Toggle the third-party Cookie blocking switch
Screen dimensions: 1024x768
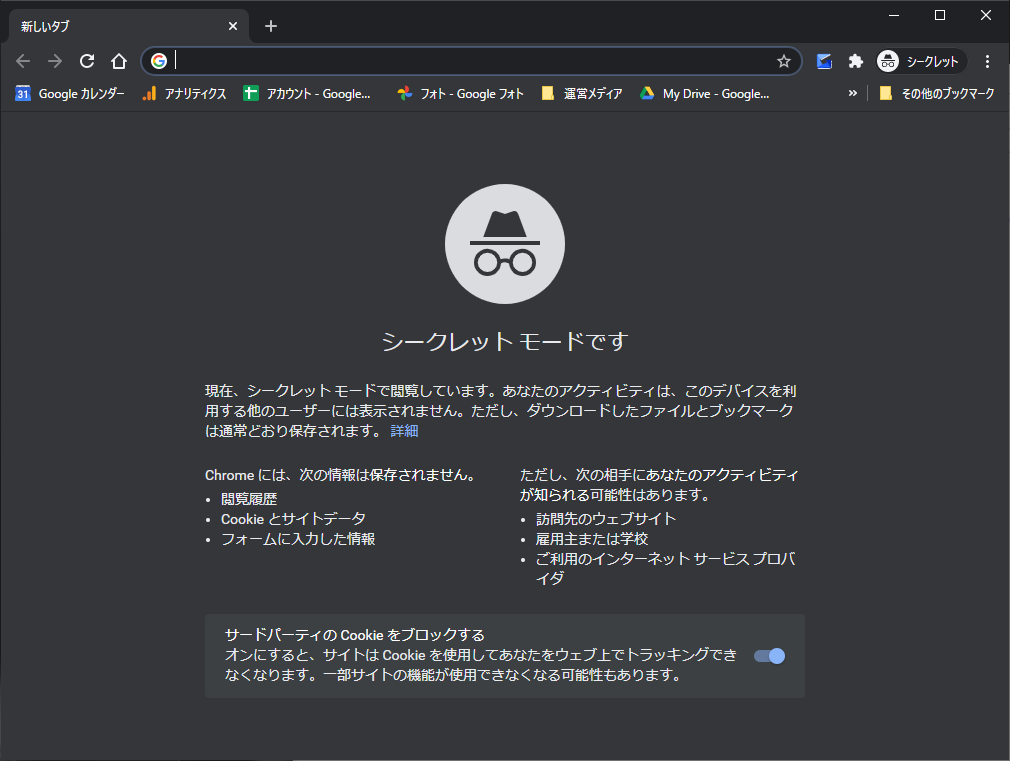[769, 656]
